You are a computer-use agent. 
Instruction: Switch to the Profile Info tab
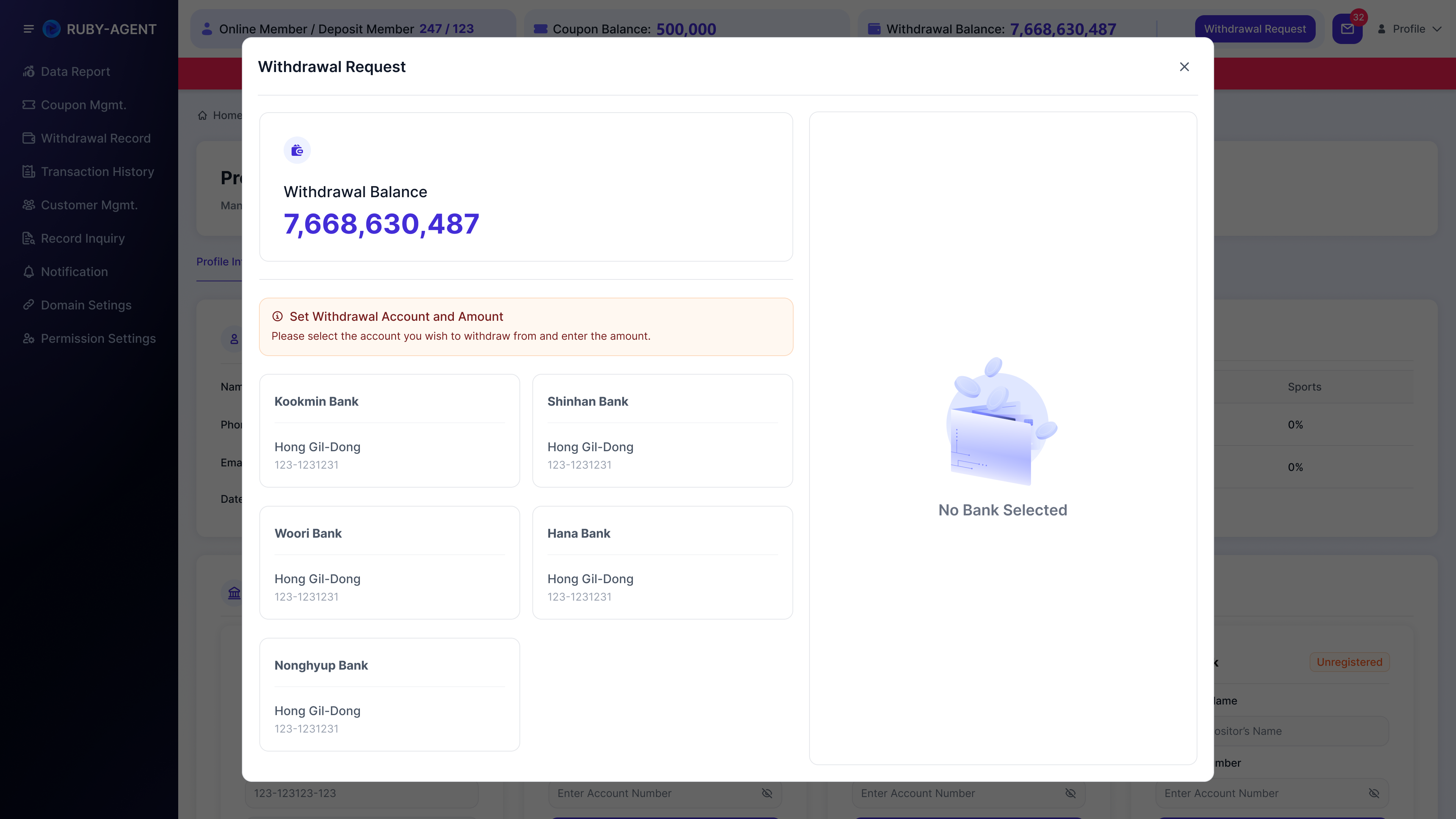click(219, 262)
